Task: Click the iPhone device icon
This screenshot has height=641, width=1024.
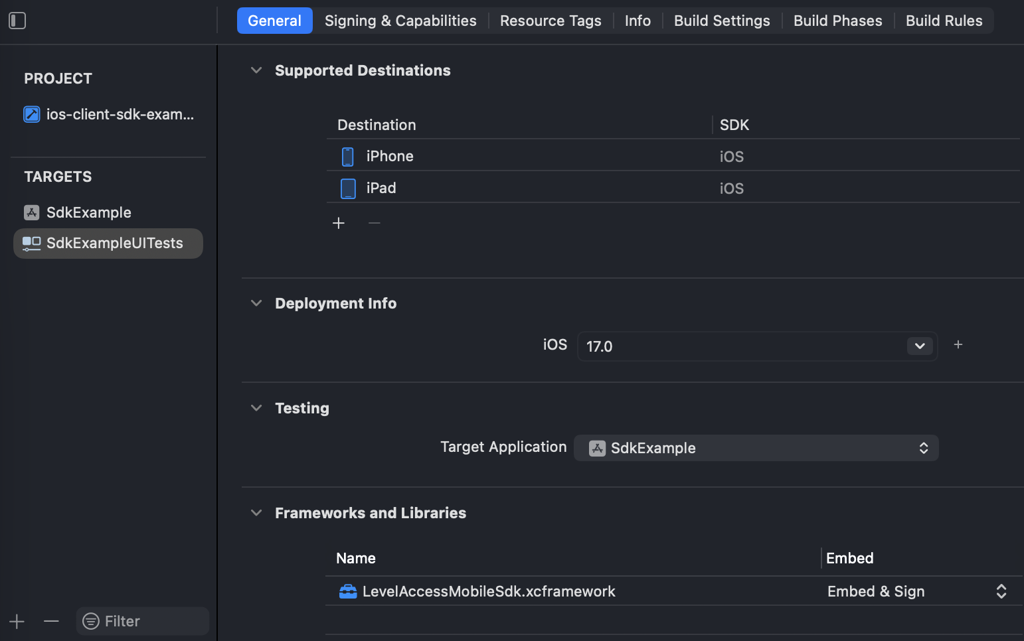Action: tap(347, 157)
